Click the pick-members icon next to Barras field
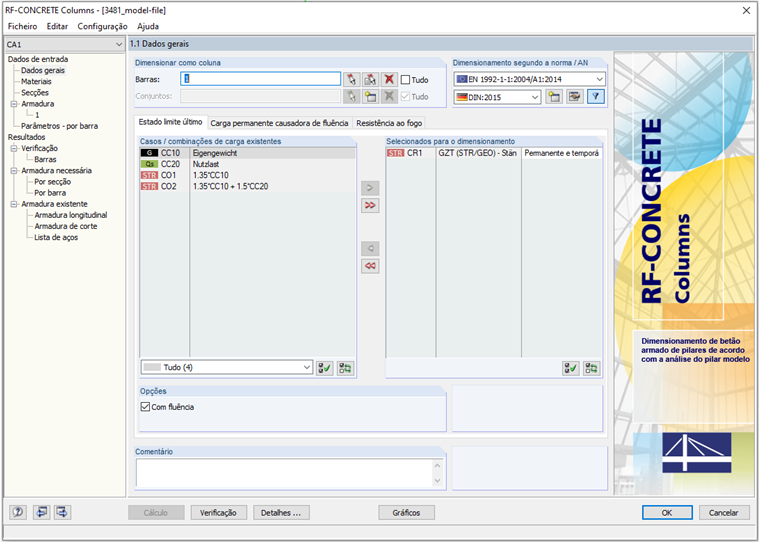The image size is (760, 542). coord(351,80)
